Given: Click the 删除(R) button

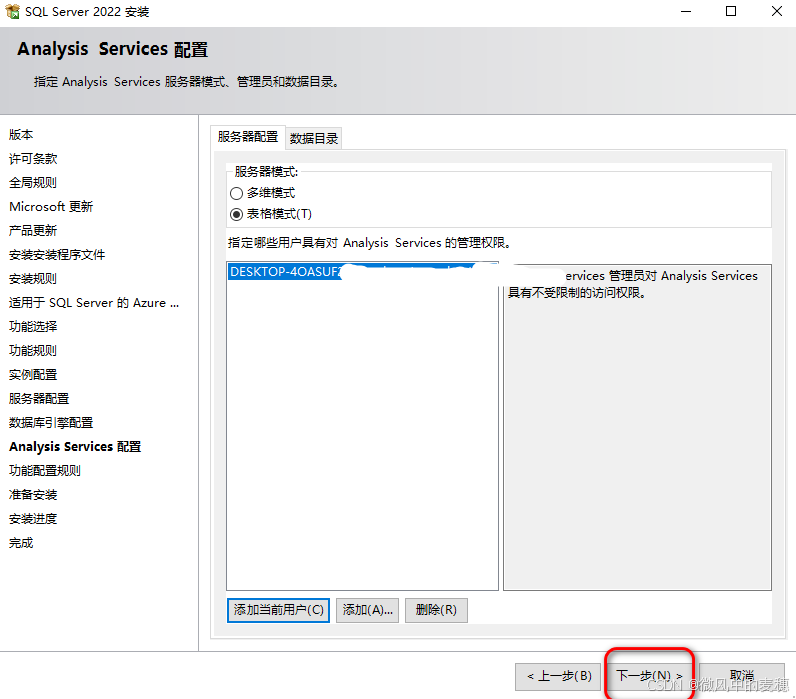Looking at the screenshot, I should (x=436, y=610).
